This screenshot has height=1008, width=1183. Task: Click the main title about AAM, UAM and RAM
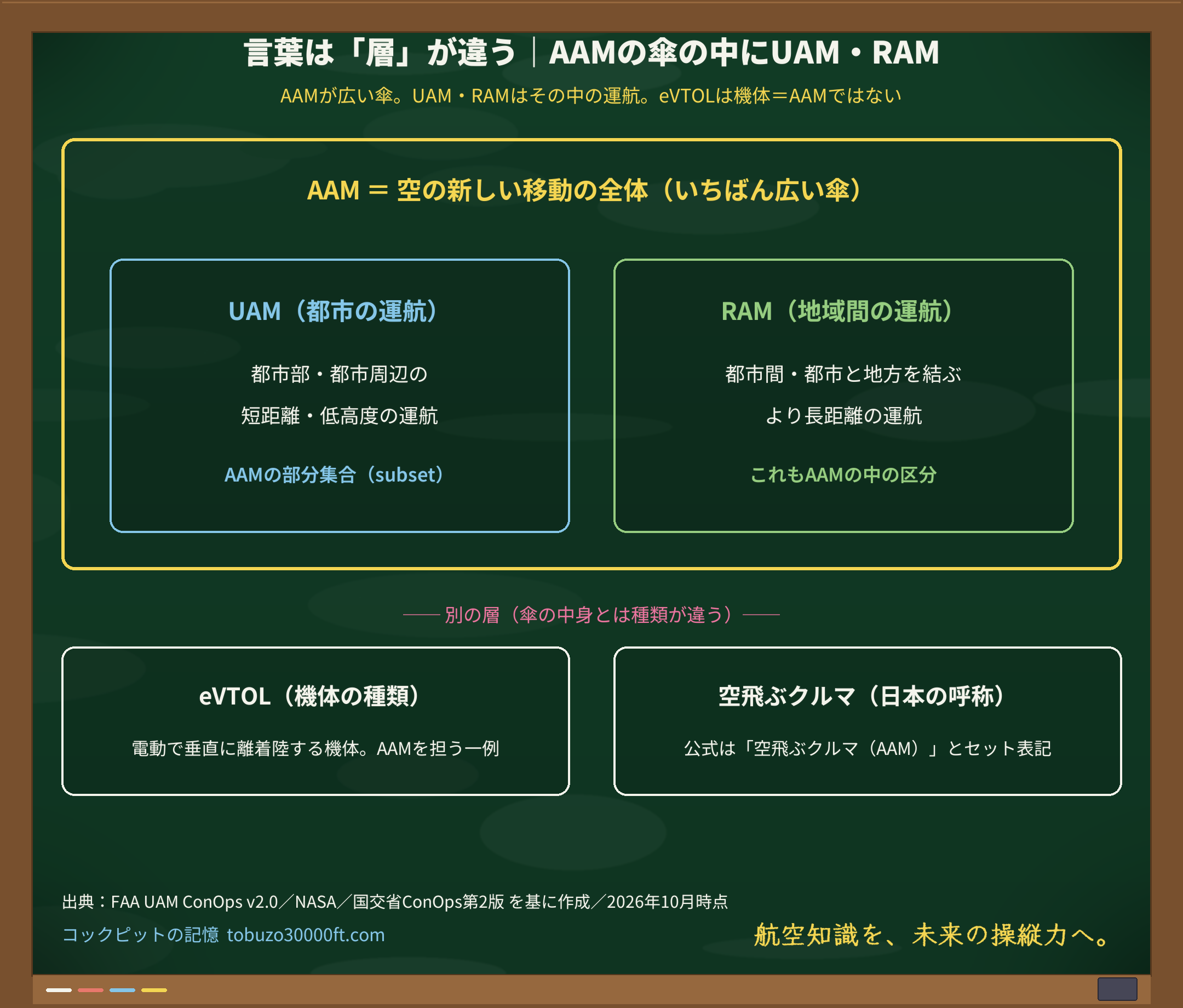tap(591, 53)
